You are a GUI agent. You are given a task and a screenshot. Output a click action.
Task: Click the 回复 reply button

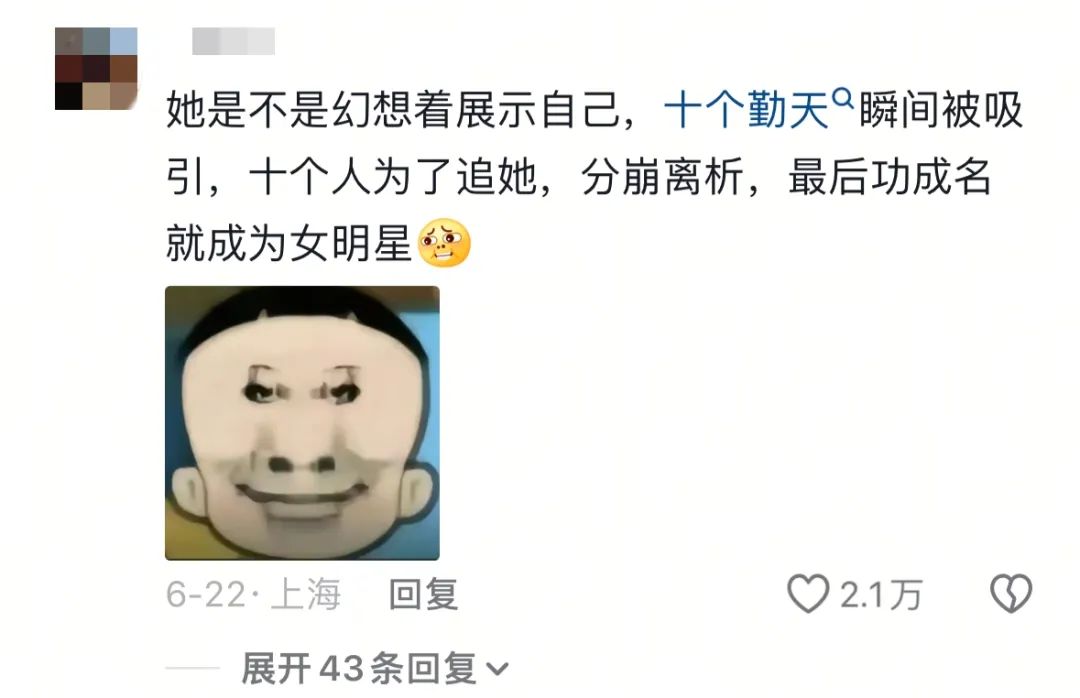(x=423, y=594)
